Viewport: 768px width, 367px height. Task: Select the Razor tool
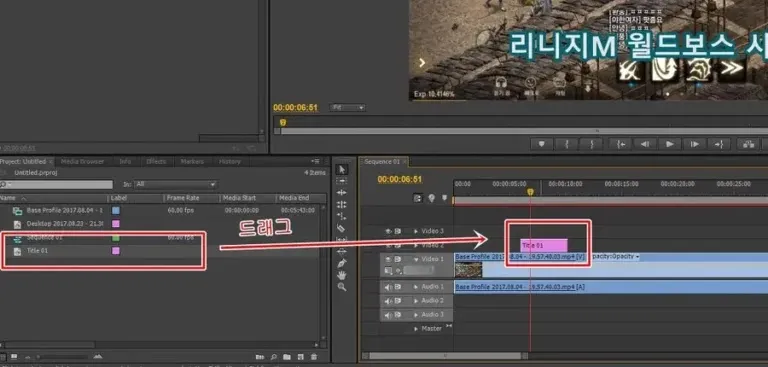coord(342,228)
